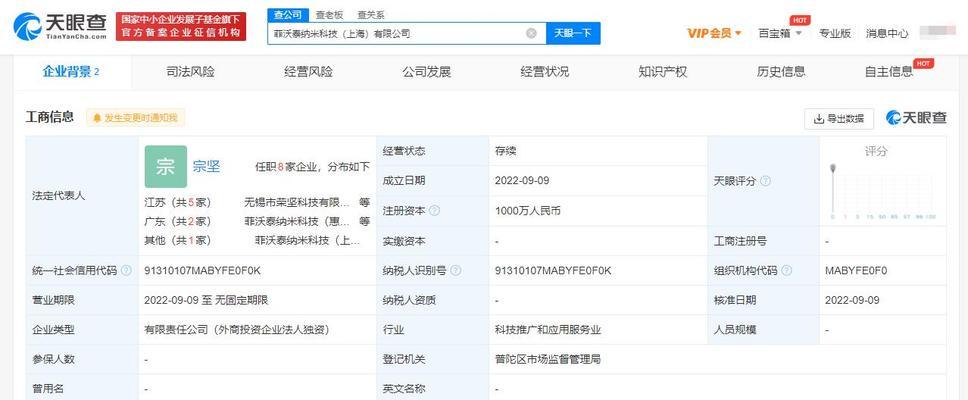Click the 天眼查 logo beside export button
Viewport: 968px width, 400px height.
(x=916, y=117)
